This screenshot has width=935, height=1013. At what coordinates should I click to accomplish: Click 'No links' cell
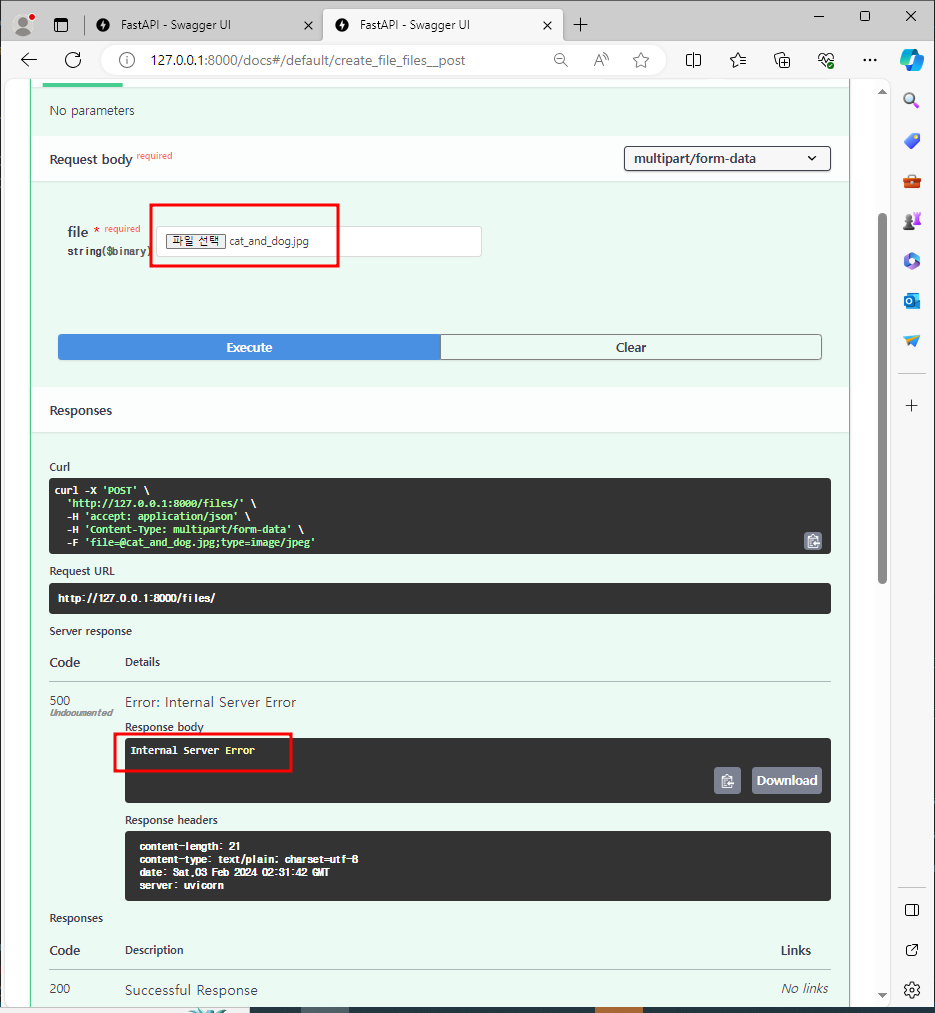click(804, 988)
